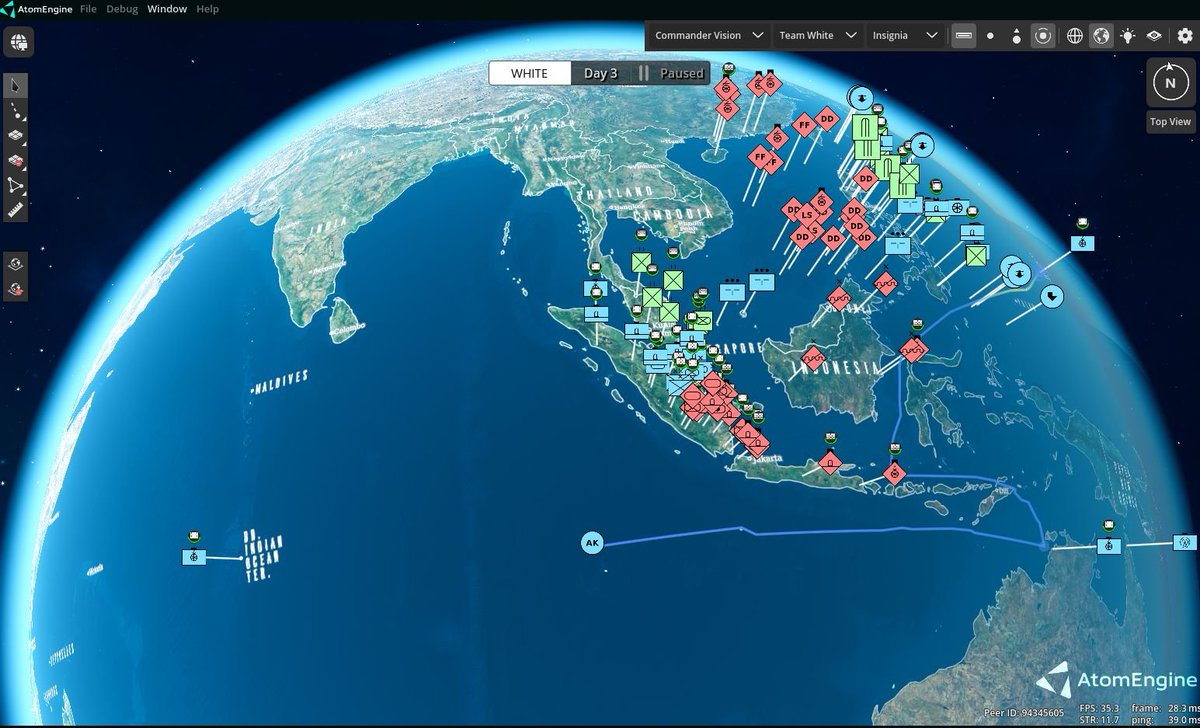Toggle the range ring display
Viewport: 1200px width, 728px height.
pyautogui.click(x=1043, y=35)
